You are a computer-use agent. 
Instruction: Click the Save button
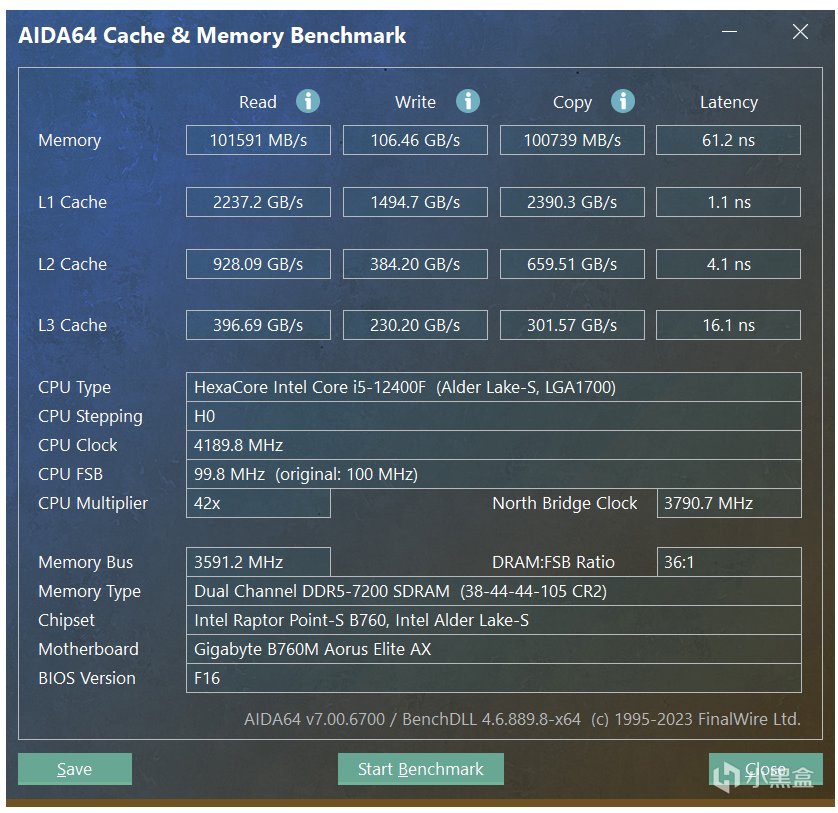[75, 769]
